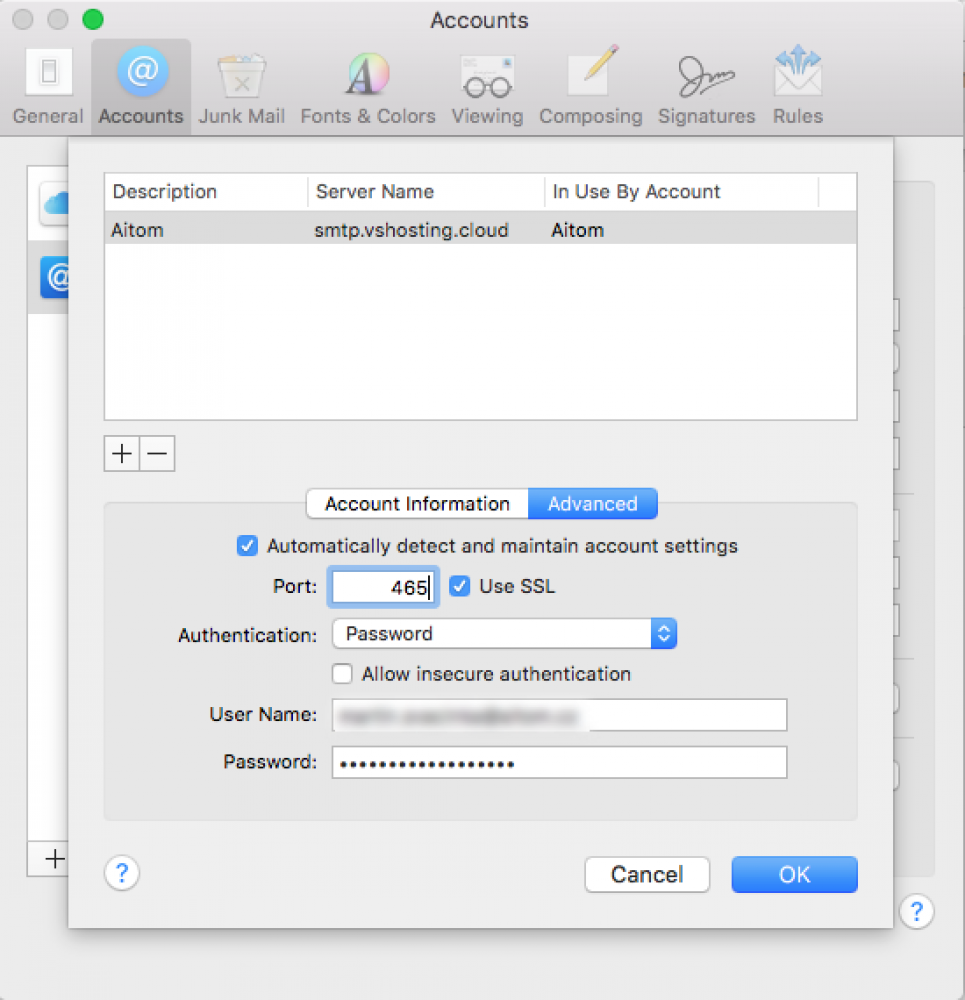Click the OK button
965x1000 pixels.
pyautogui.click(x=794, y=874)
